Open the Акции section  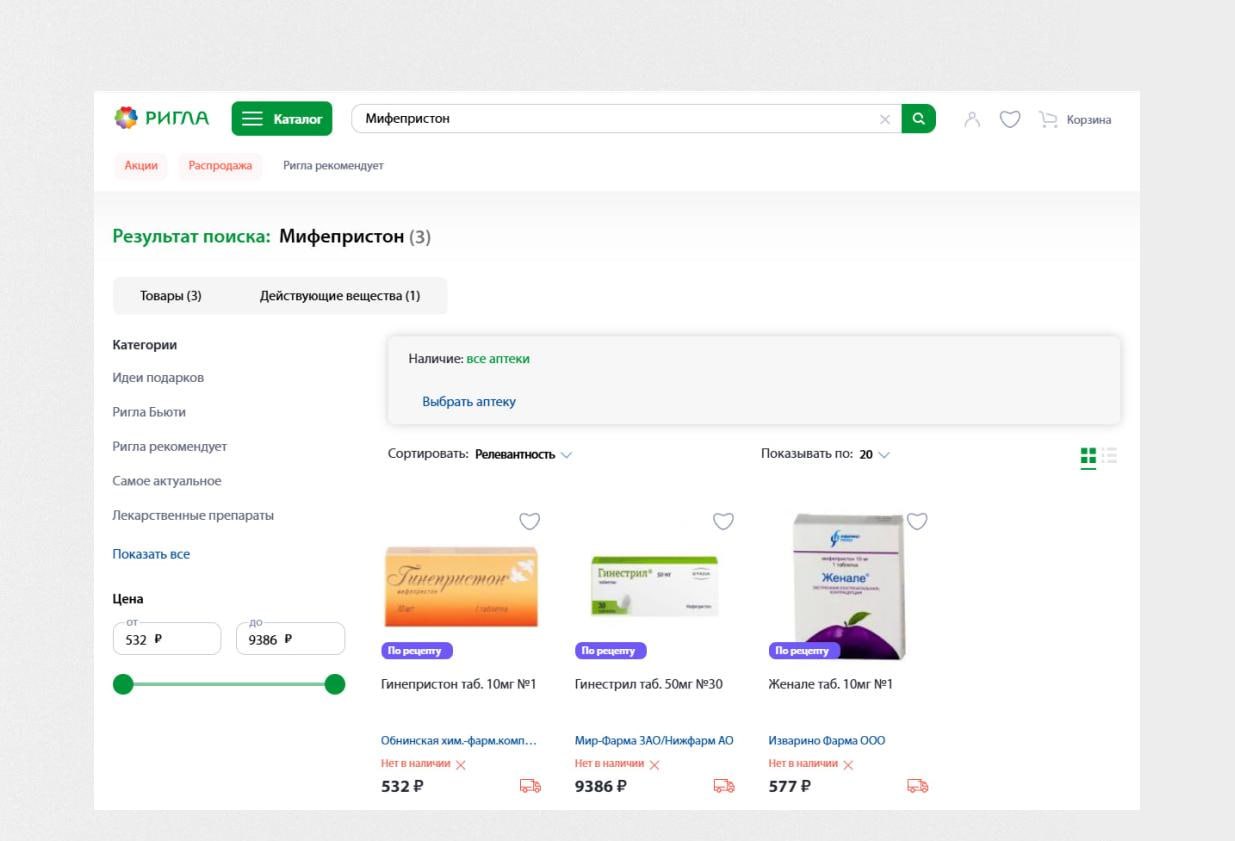click(x=141, y=166)
